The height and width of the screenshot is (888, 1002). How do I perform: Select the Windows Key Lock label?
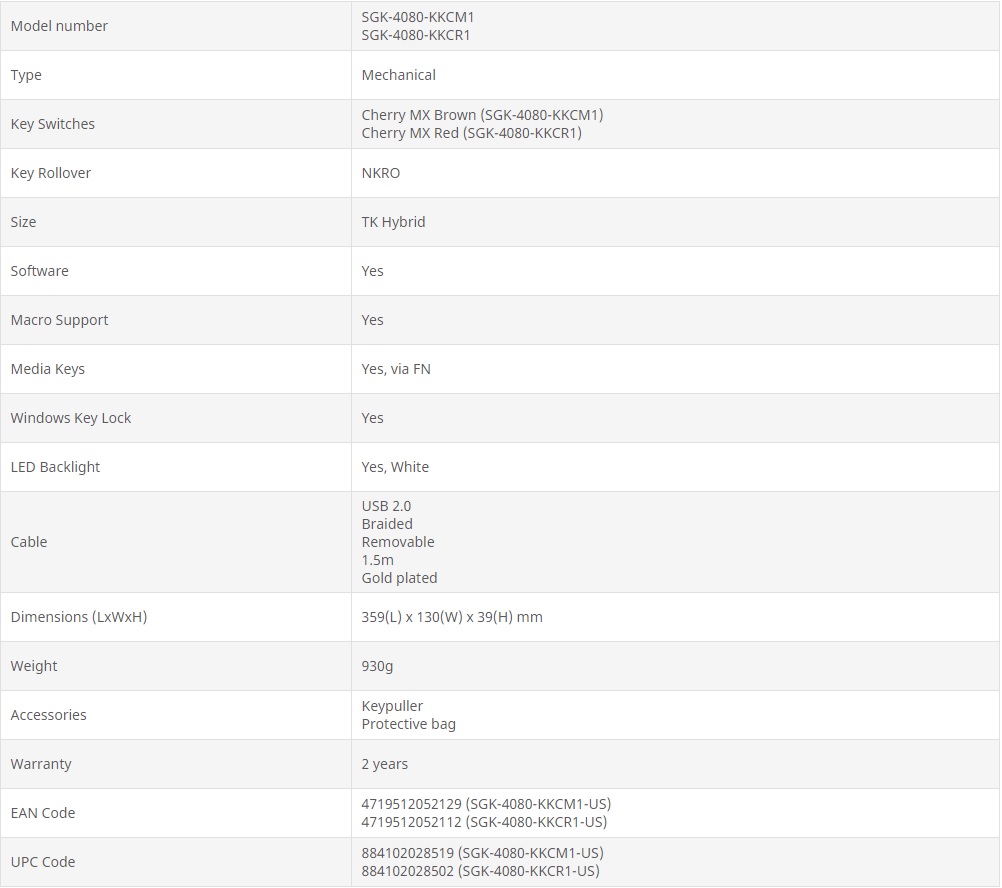click(70, 418)
